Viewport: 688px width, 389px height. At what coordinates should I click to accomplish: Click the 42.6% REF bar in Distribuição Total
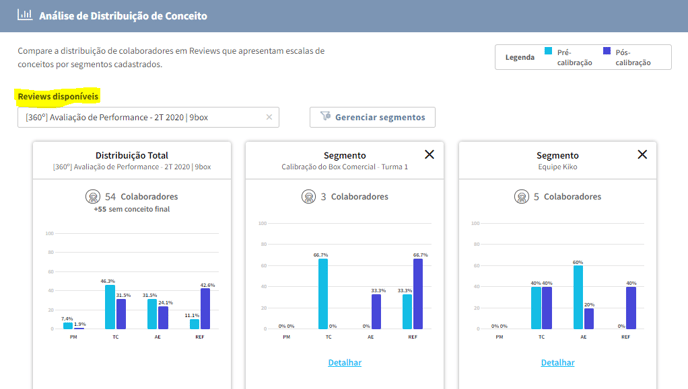click(205, 309)
